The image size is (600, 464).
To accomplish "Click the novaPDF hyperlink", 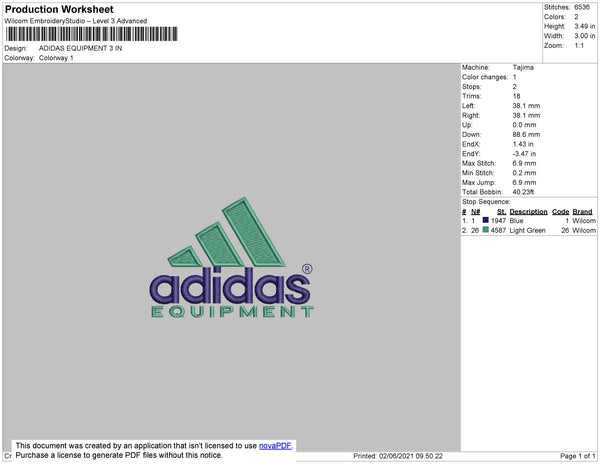I will click(x=275, y=446).
